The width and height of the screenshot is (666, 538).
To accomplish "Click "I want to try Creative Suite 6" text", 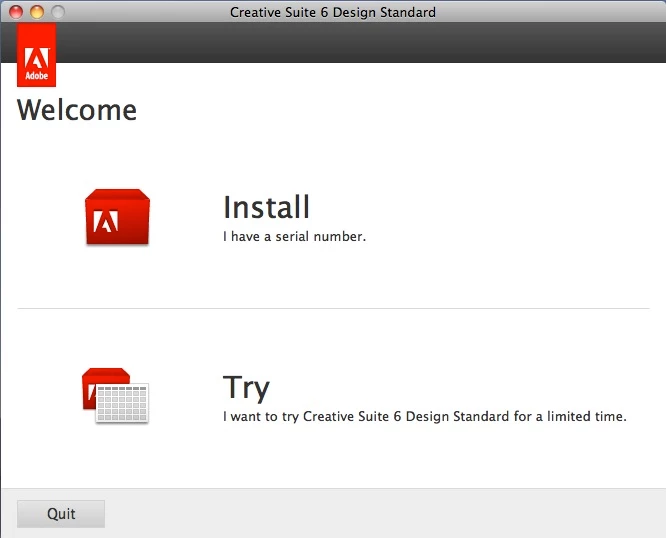I will click(x=312, y=416).
